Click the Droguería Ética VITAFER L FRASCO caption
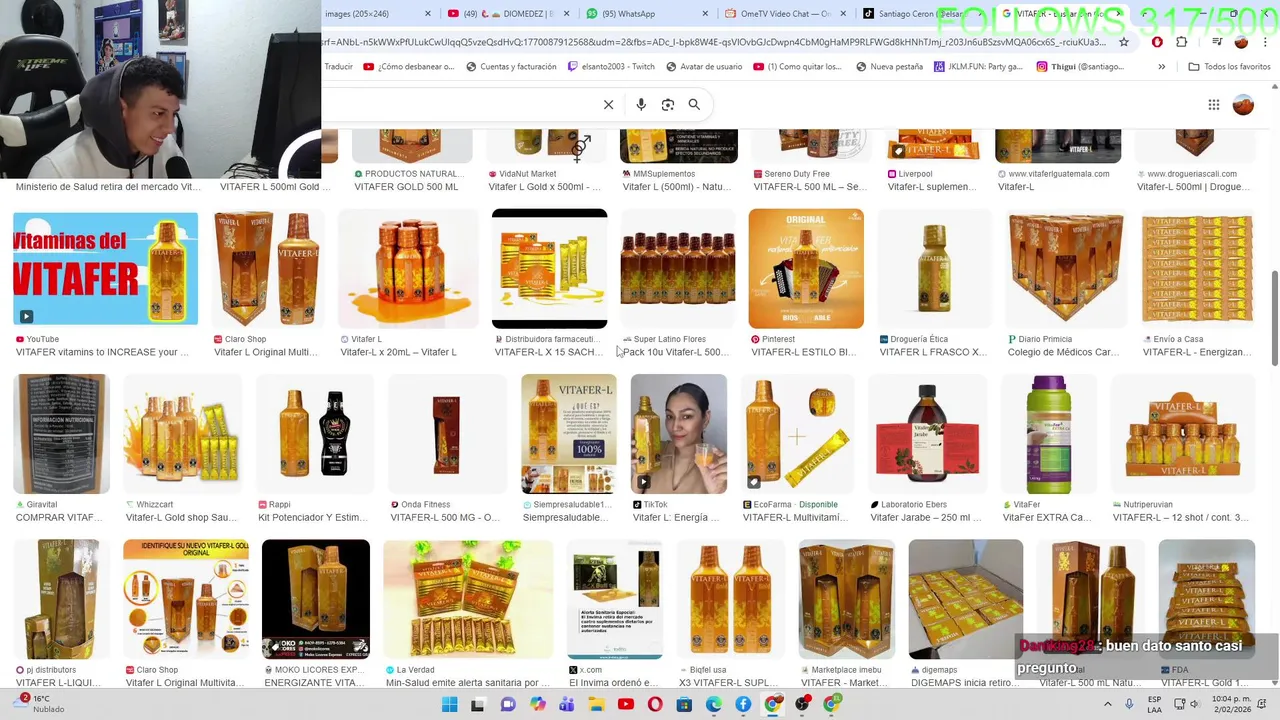1280x720 pixels. (x=933, y=352)
